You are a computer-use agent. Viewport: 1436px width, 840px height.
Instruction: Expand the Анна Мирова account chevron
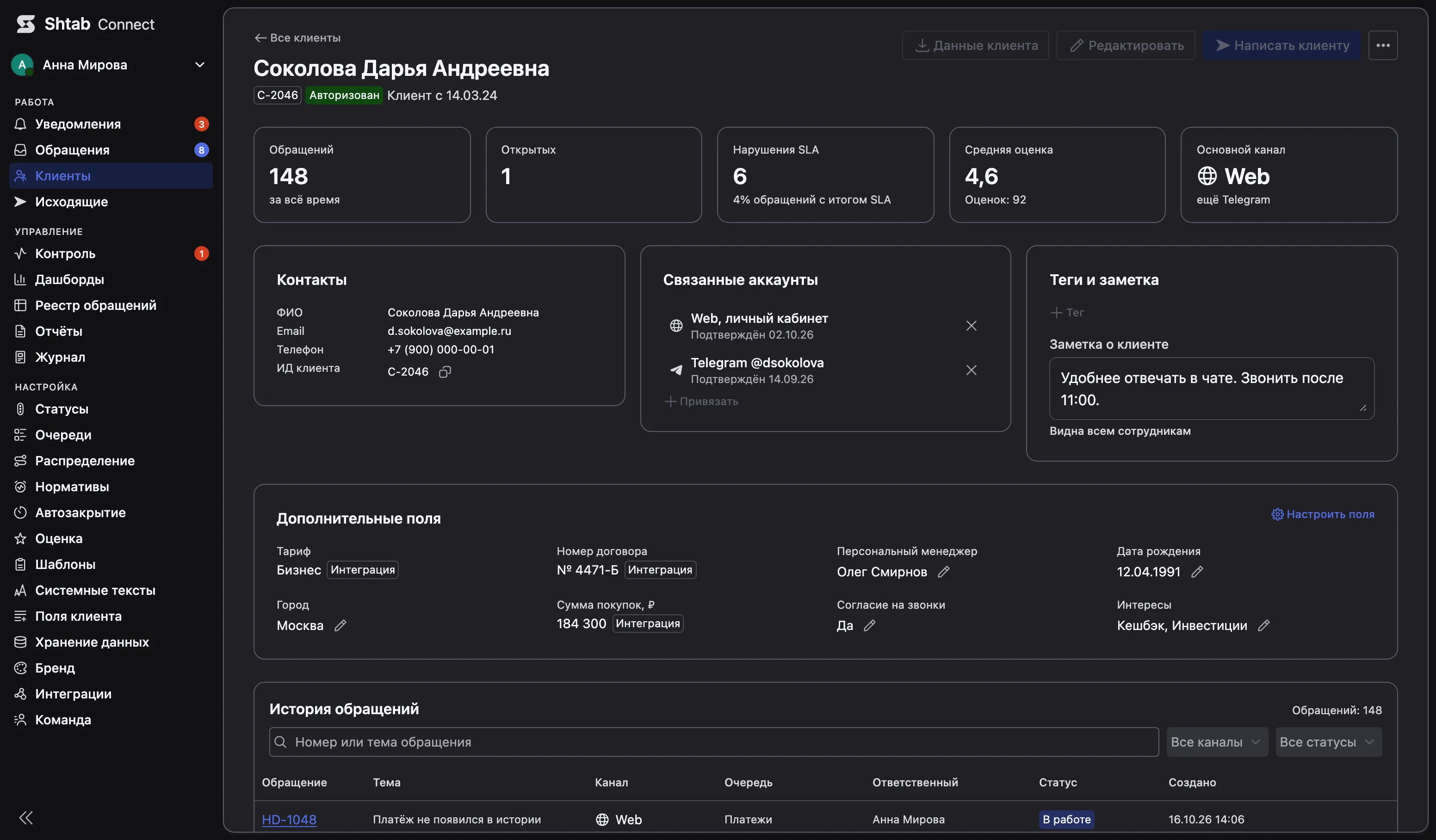click(x=199, y=65)
